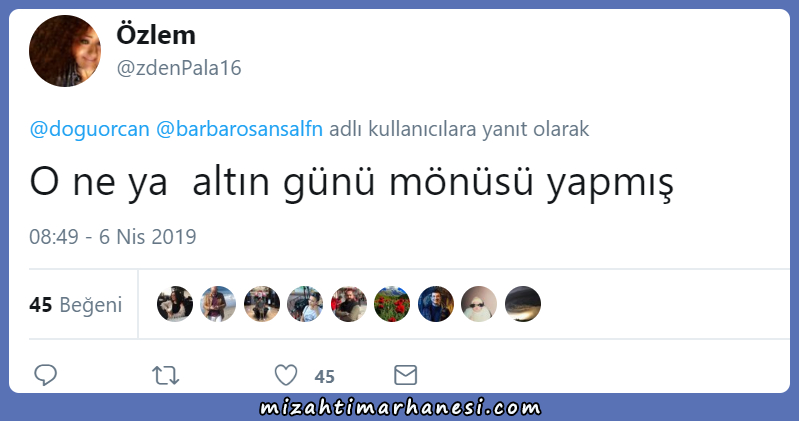This screenshot has width=799, height=421.
Task: Open liker avatar of man in blue
Action: [436, 304]
